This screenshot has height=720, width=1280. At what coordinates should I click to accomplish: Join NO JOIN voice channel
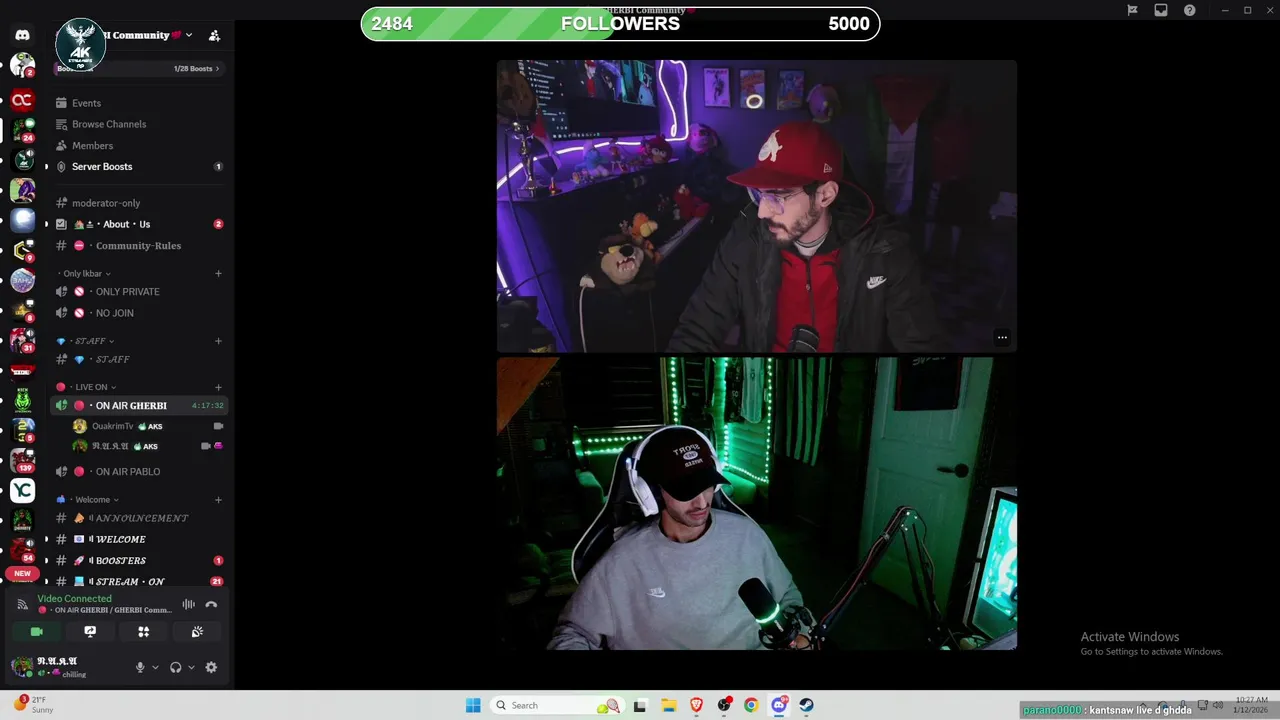click(x=139, y=313)
